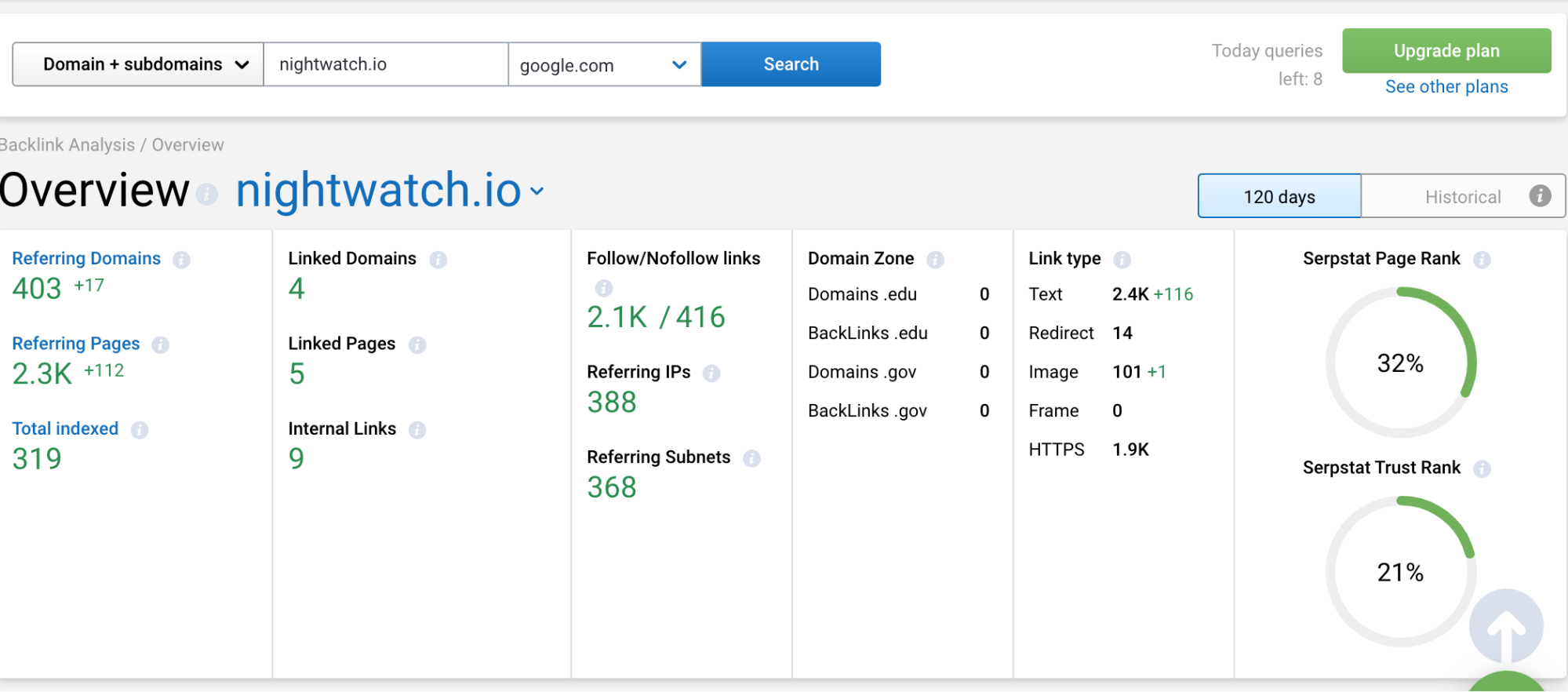Show info for Link type
Viewport: 1568px width, 692px height.
[x=1122, y=260]
